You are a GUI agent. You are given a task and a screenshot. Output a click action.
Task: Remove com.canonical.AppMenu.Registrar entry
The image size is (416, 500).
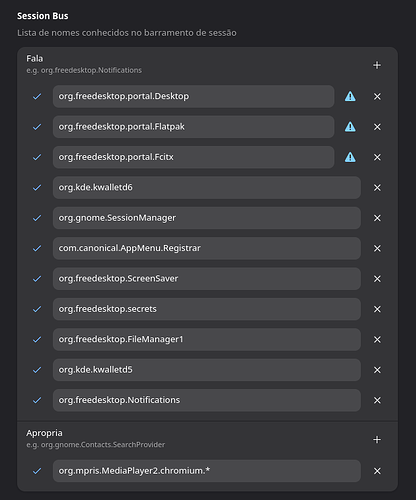click(377, 248)
